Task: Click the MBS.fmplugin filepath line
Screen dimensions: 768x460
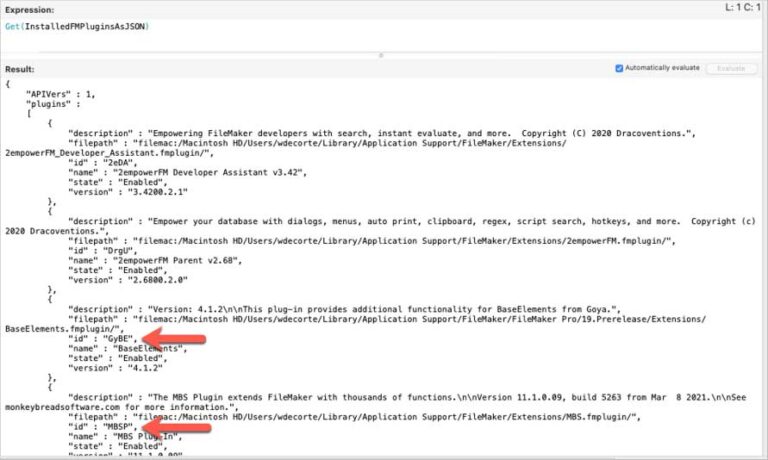Action: 355,417
